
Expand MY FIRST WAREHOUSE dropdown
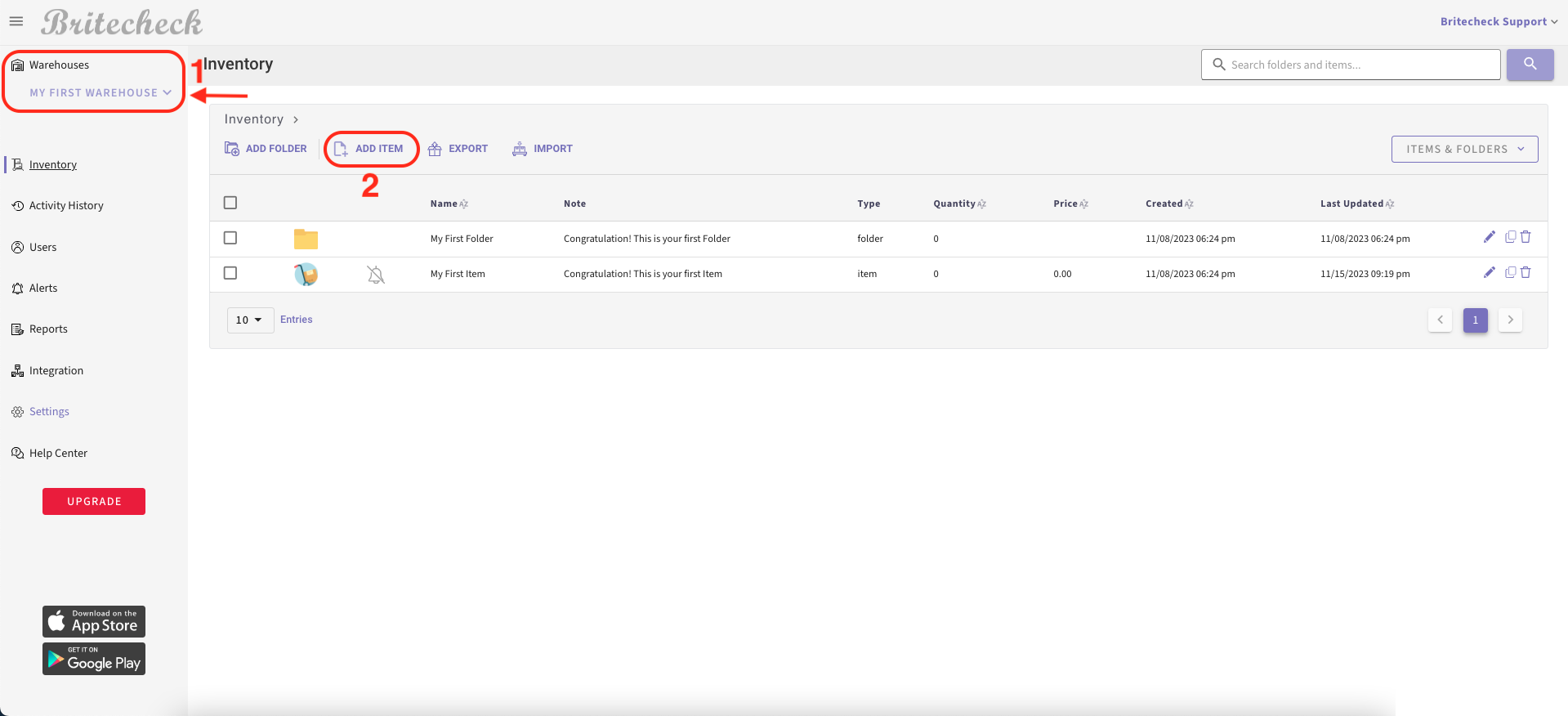(x=101, y=92)
